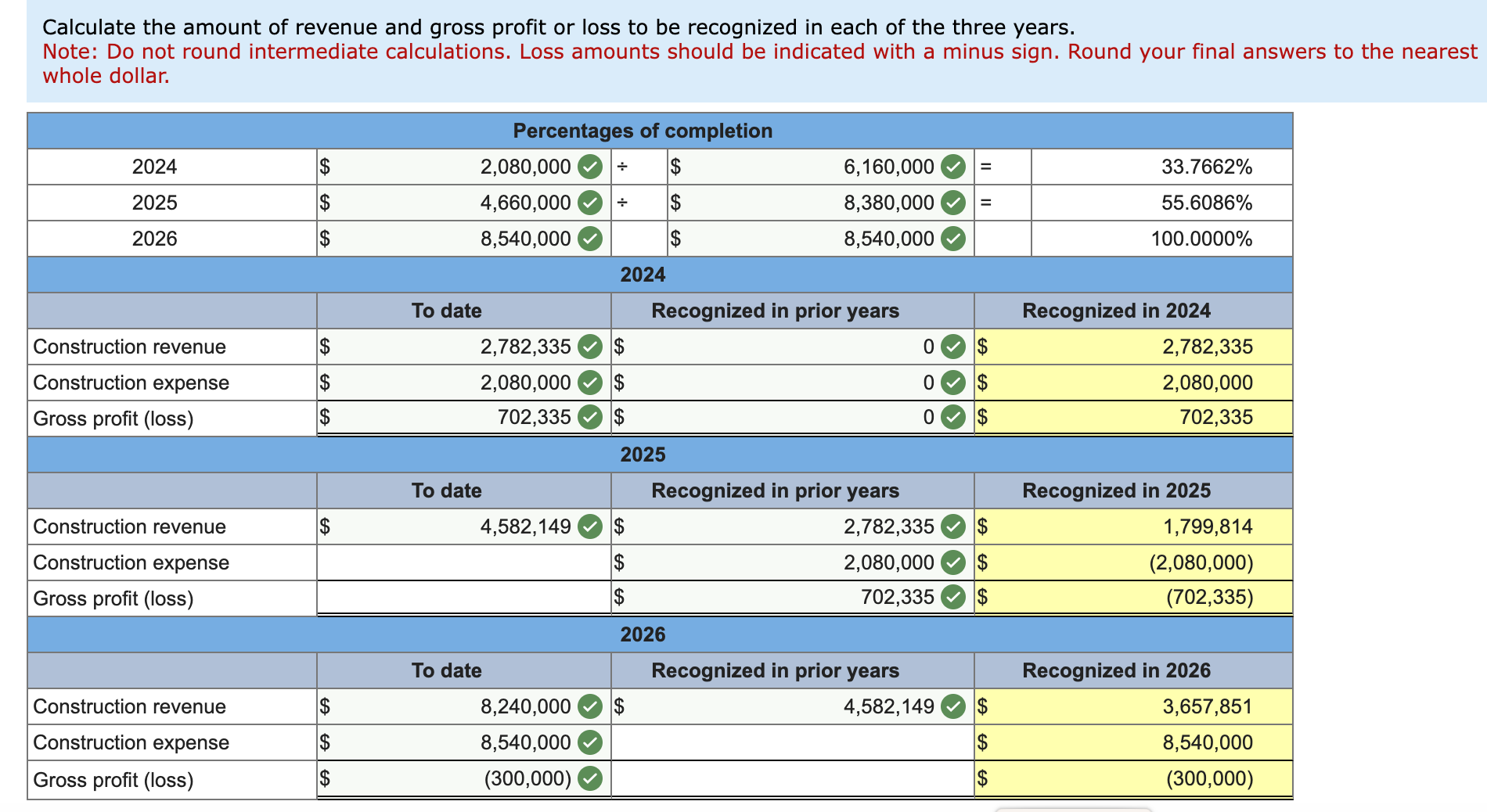Screen dimensions: 1487x812
Task: Click green checkmark beside 2026 prior-years 4,582,149
Action: tap(952, 706)
